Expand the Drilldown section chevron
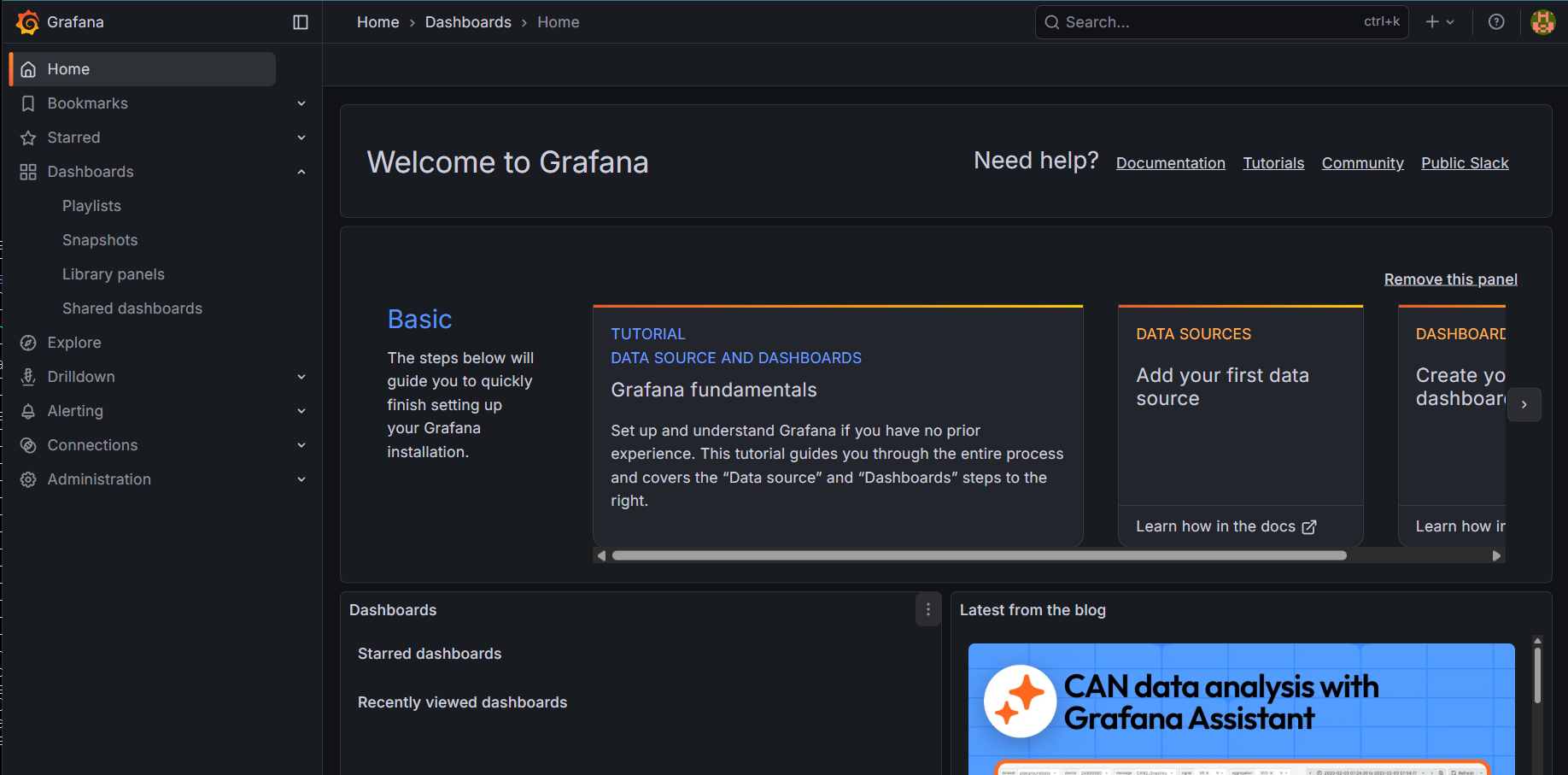Screen dimensions: 1568x775 point(301,377)
